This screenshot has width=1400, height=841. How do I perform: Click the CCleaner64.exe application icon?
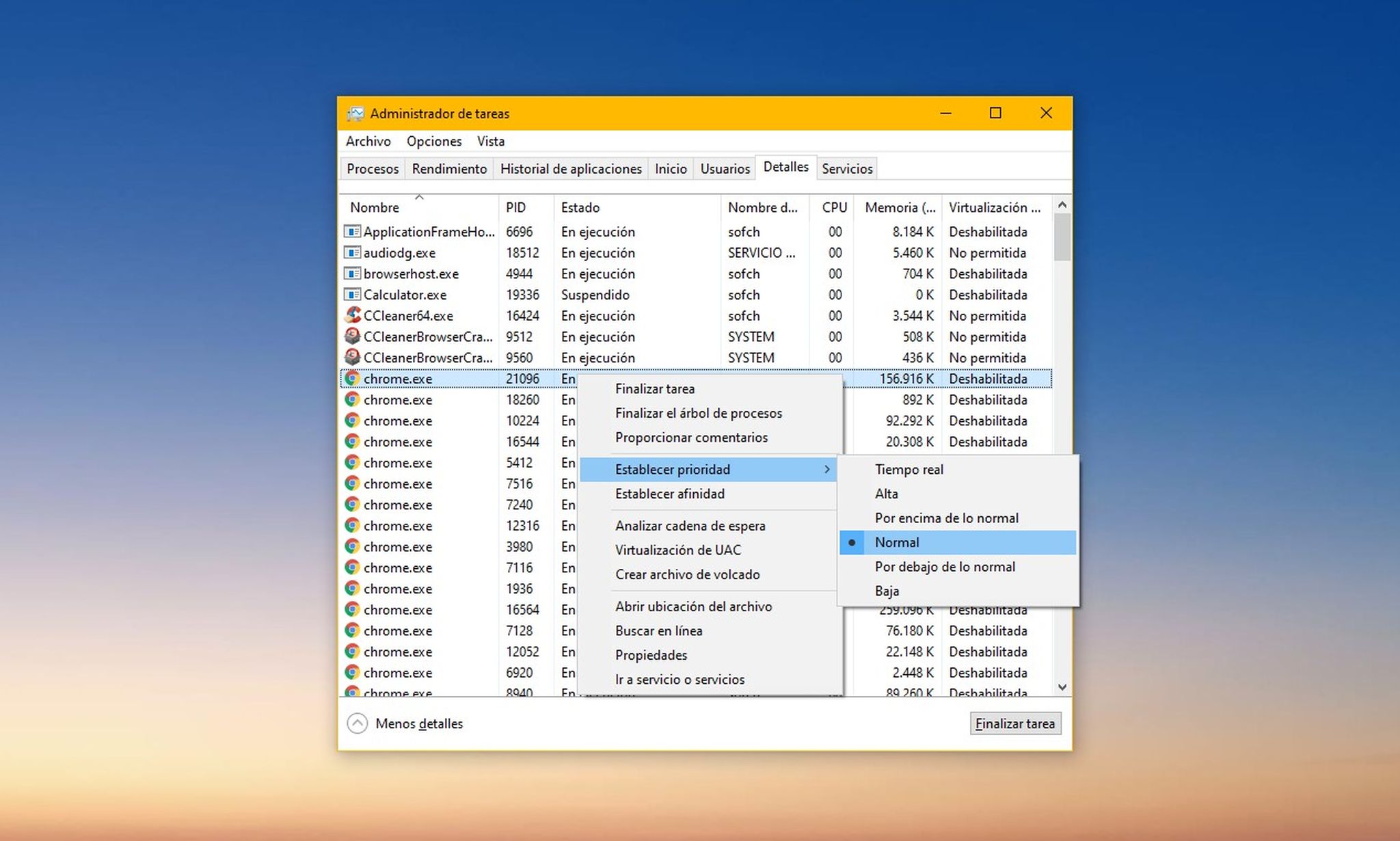(353, 315)
